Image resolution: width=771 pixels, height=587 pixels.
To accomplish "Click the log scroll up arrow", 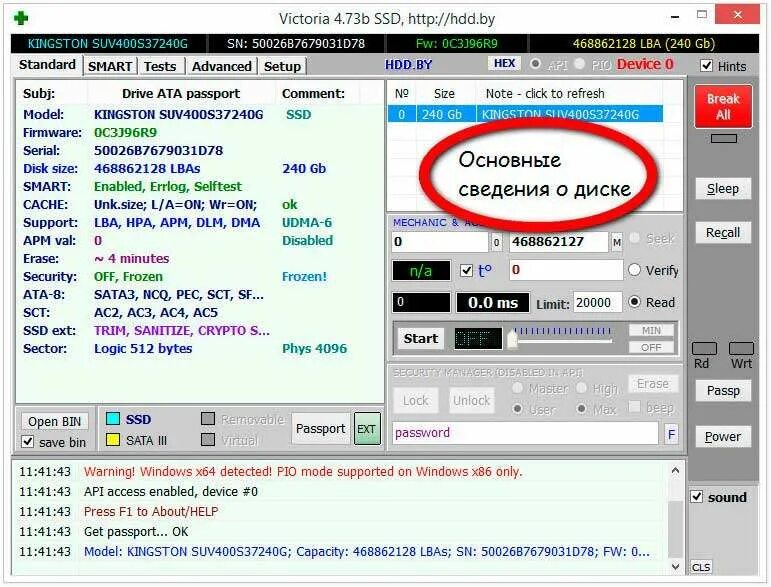I will point(675,470).
